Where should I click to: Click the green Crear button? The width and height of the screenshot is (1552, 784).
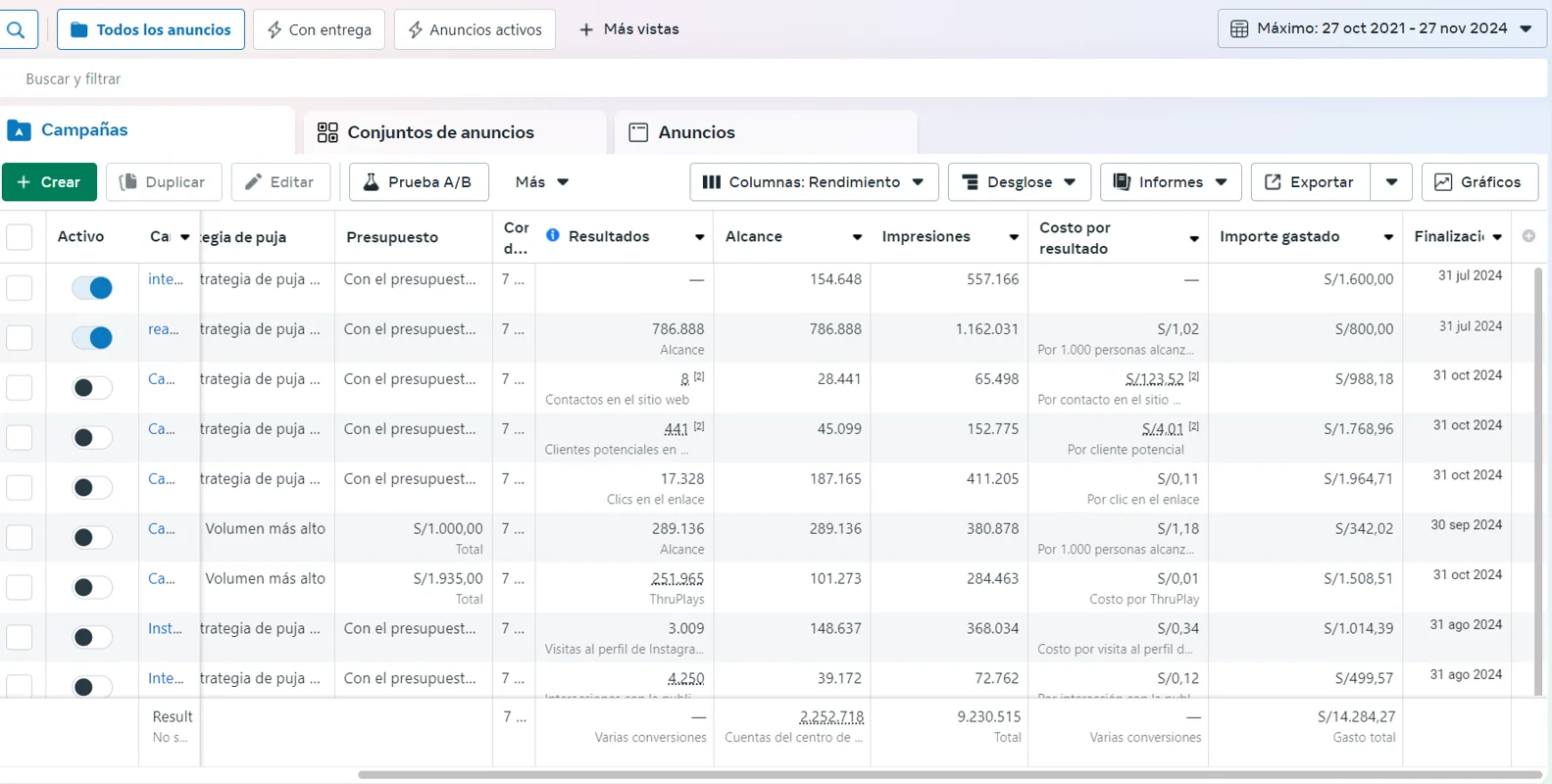click(x=49, y=182)
